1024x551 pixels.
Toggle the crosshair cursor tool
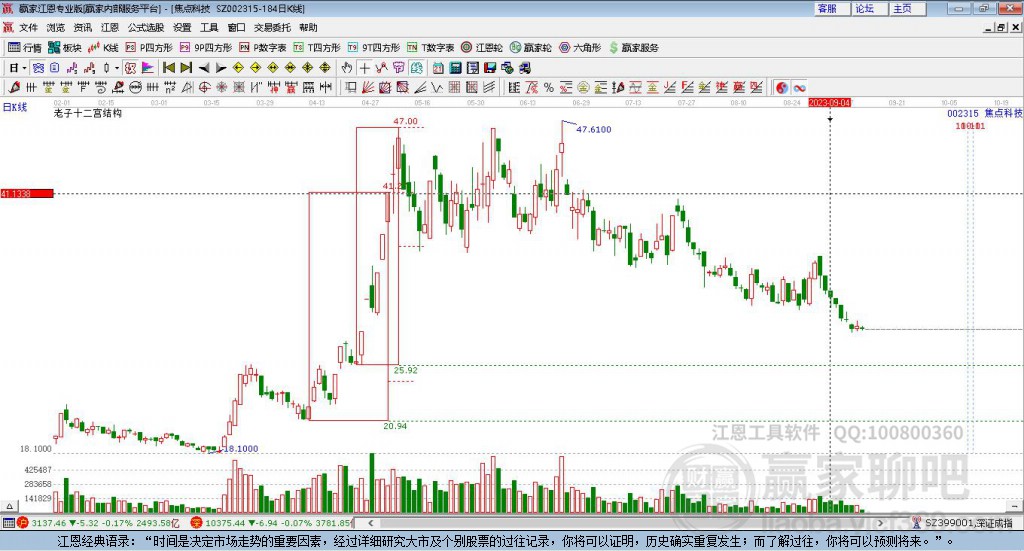pos(364,68)
